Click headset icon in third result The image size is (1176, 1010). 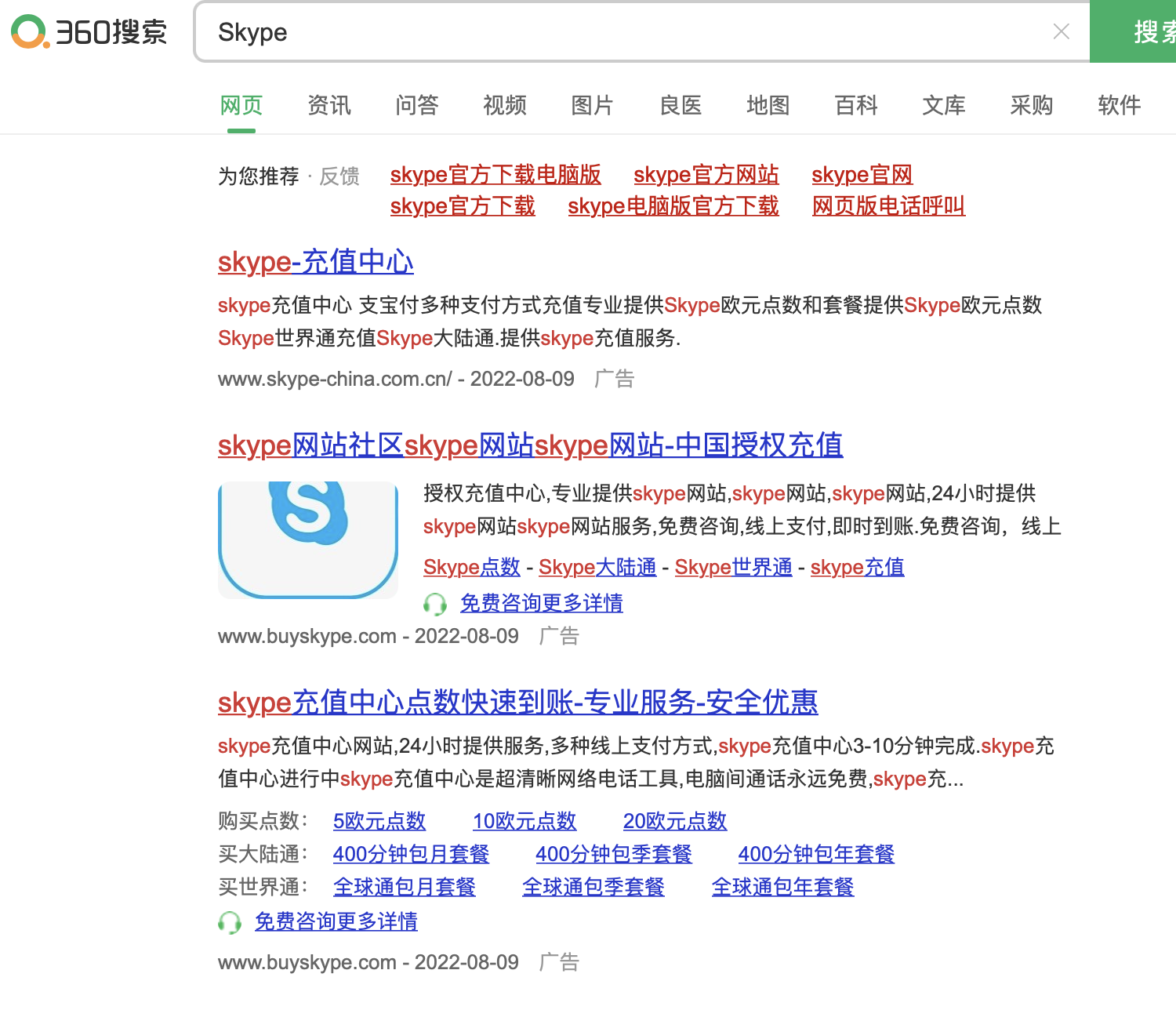coord(230,922)
